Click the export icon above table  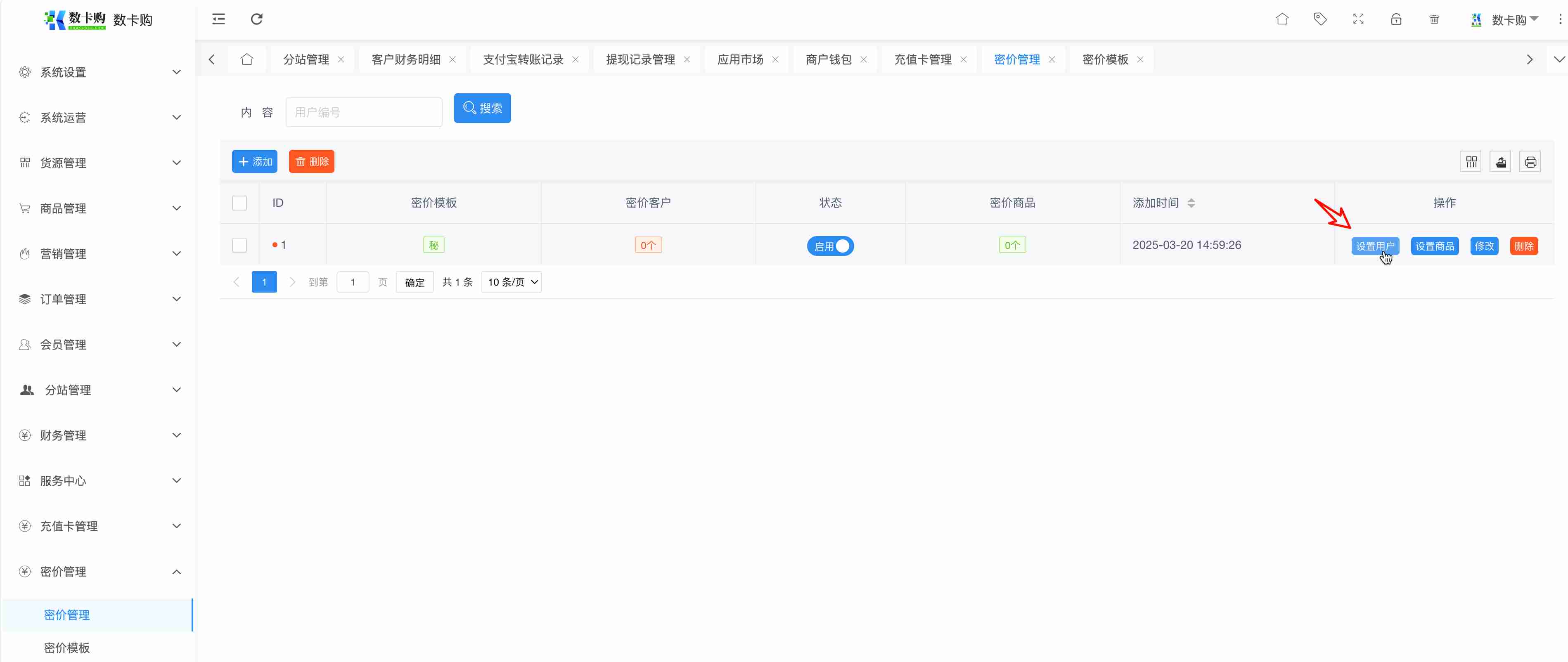pos(1501,162)
